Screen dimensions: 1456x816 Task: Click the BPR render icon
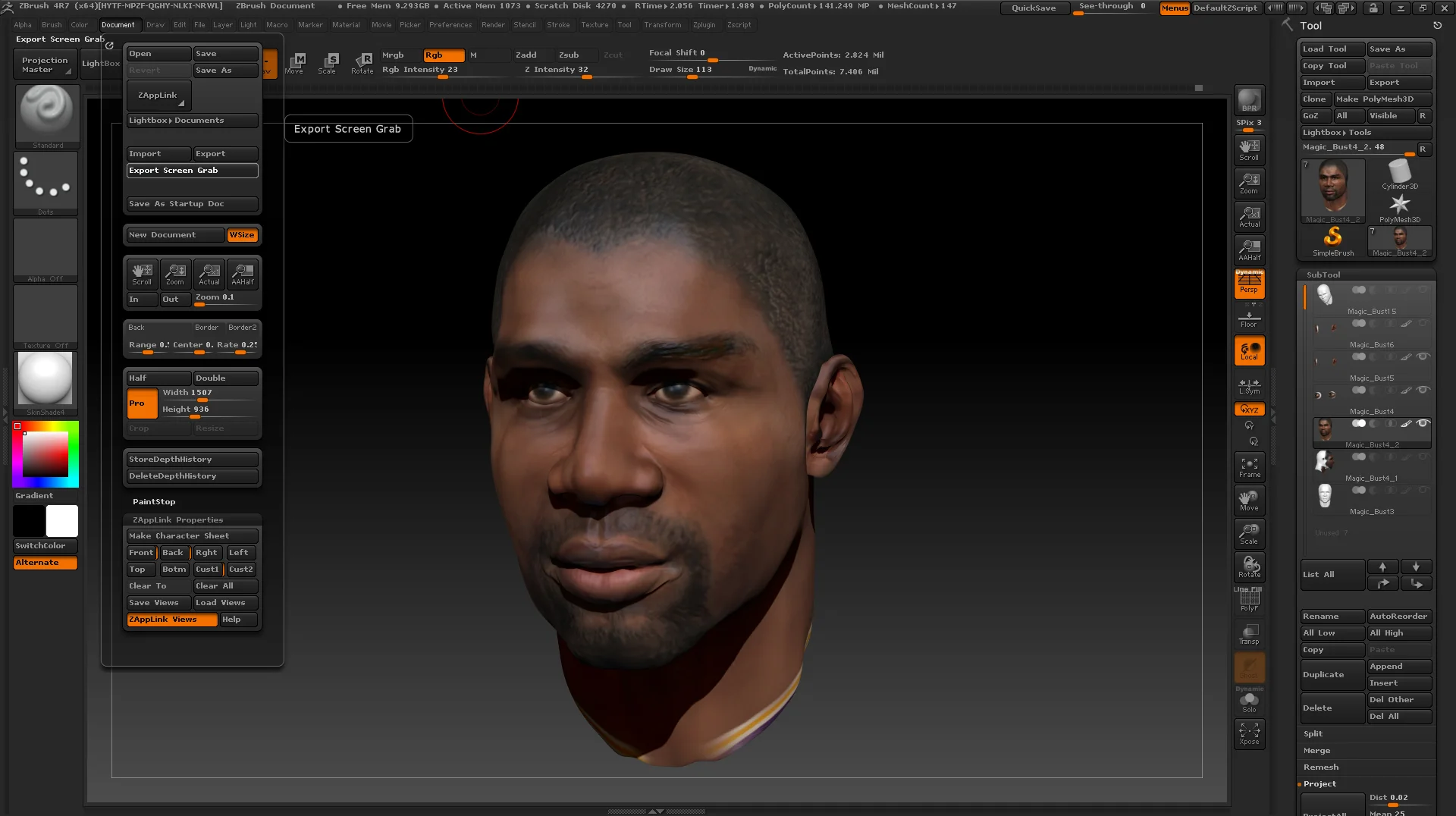click(1249, 100)
